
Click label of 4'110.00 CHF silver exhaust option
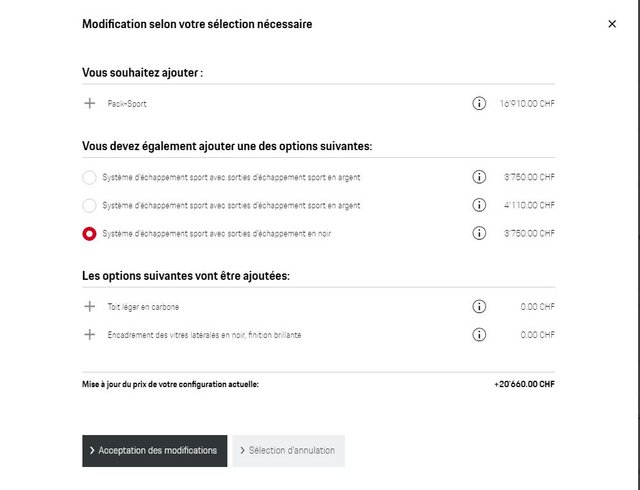231,206
